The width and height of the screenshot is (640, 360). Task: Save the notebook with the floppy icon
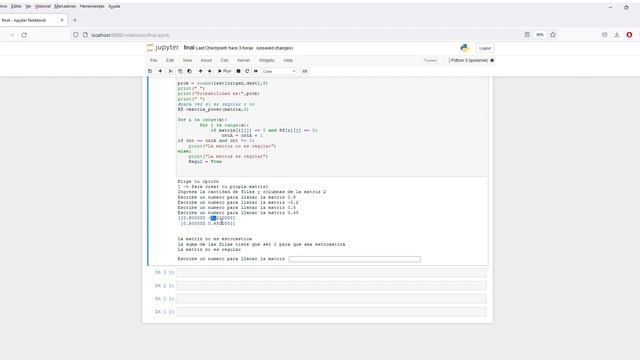click(150, 71)
